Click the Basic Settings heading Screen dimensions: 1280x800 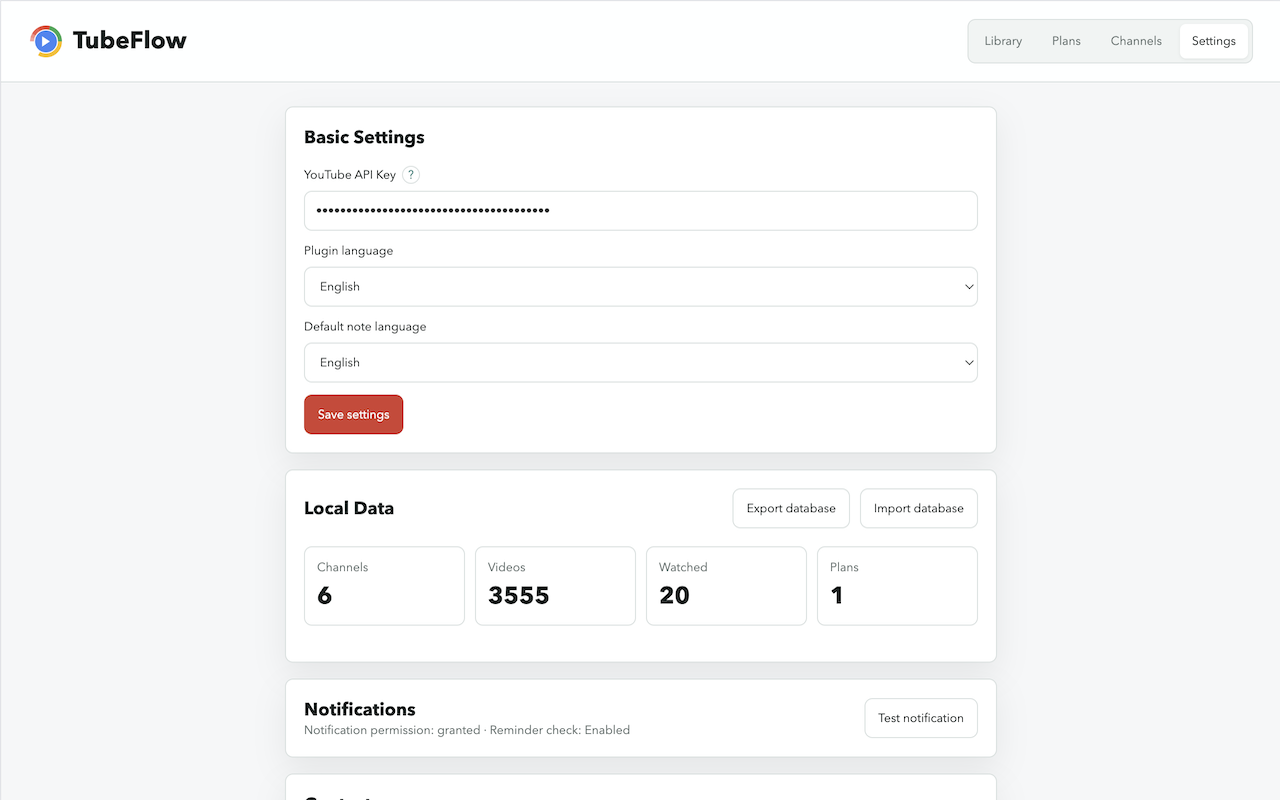coord(364,138)
